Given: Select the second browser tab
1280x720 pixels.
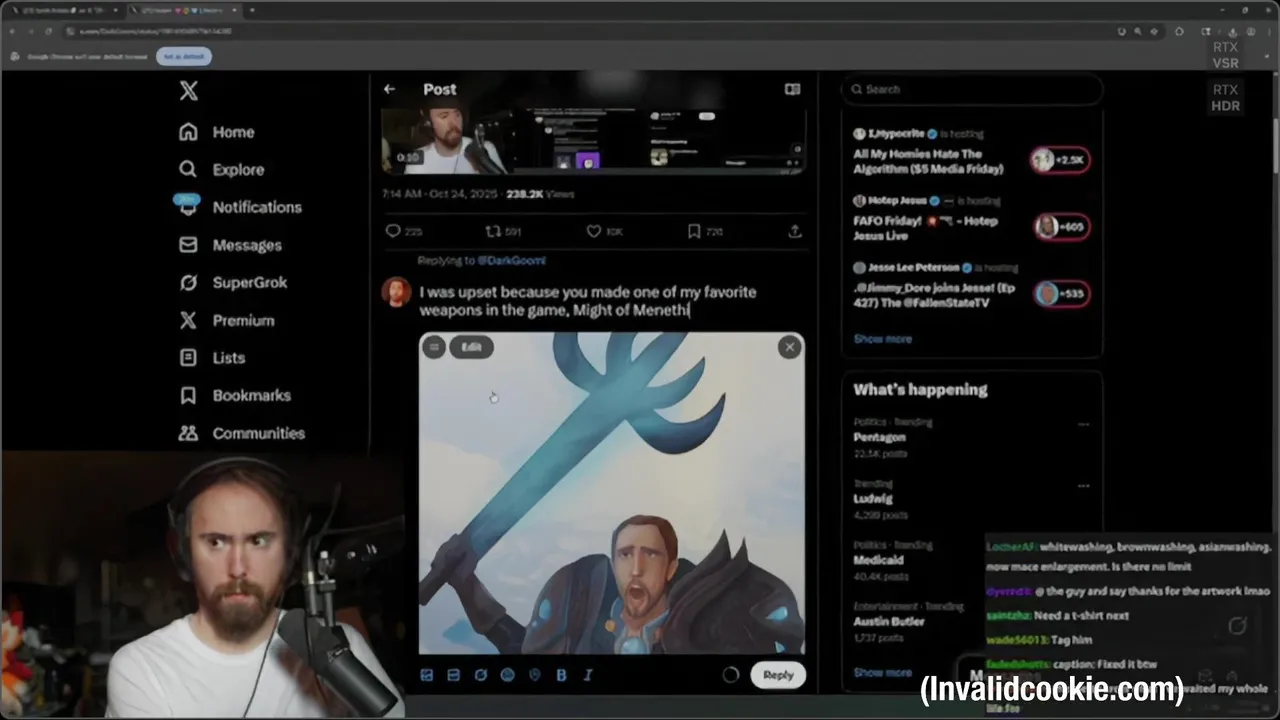Looking at the screenshot, I should coord(184,10).
